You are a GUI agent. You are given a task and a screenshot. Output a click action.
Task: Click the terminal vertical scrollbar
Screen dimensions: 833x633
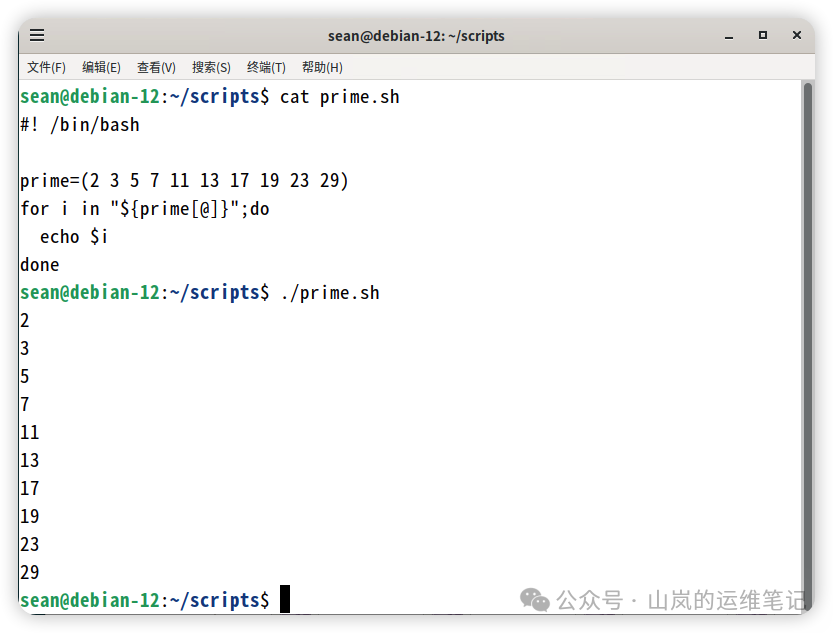tap(808, 345)
